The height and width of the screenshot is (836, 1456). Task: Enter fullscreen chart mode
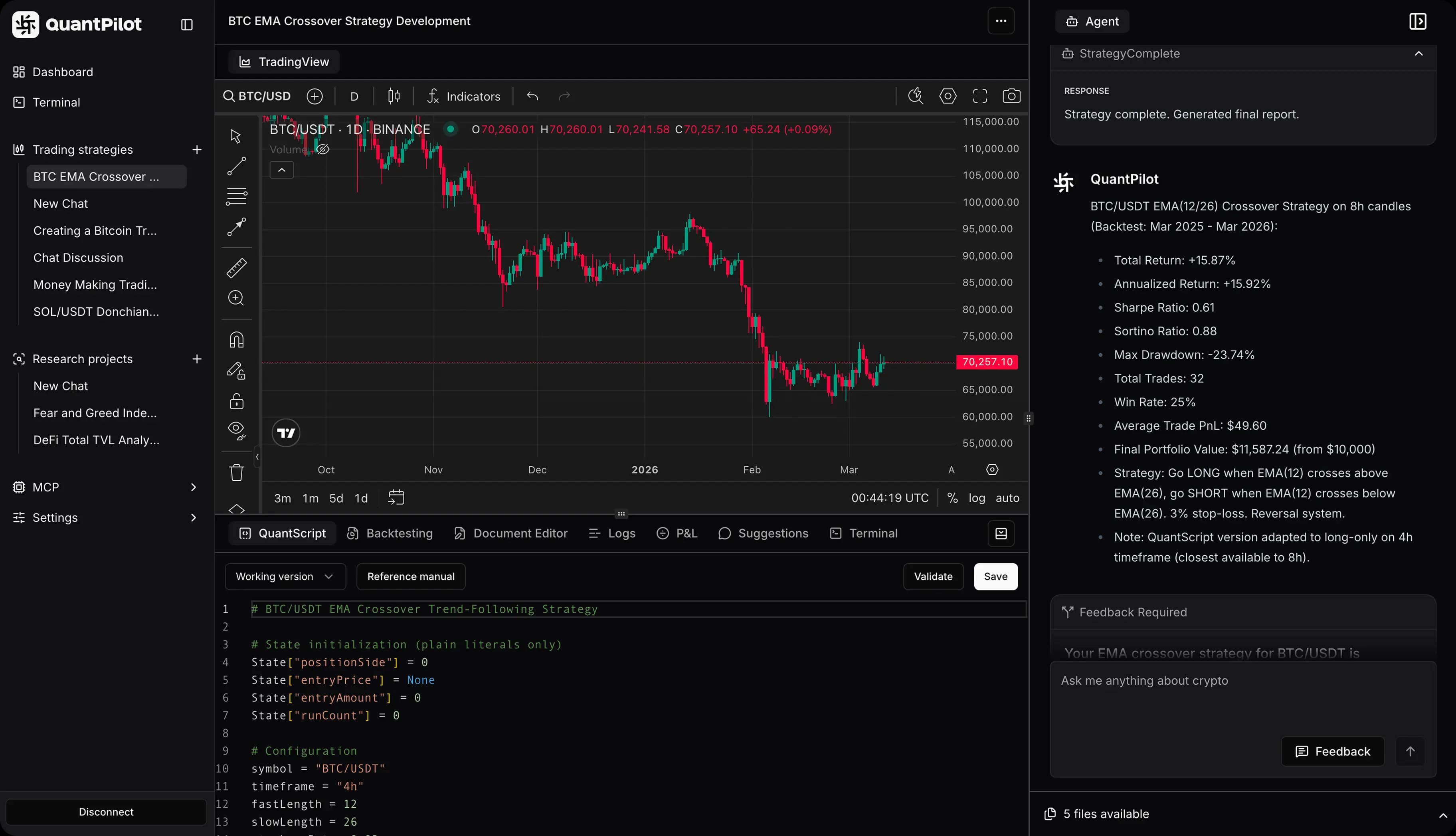click(x=980, y=96)
